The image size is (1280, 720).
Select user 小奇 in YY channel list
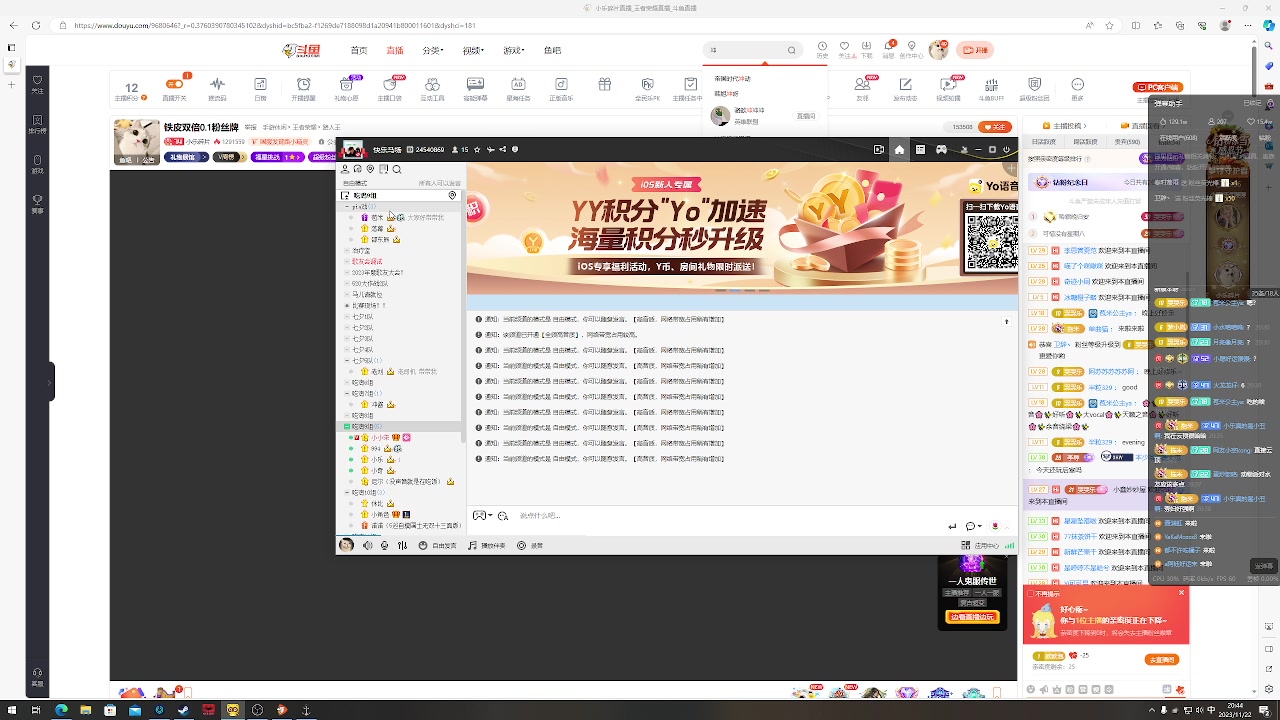(377, 471)
